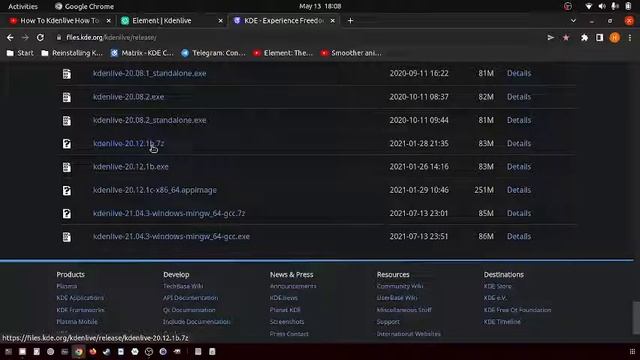Open the Screenshots footer link

287,322
